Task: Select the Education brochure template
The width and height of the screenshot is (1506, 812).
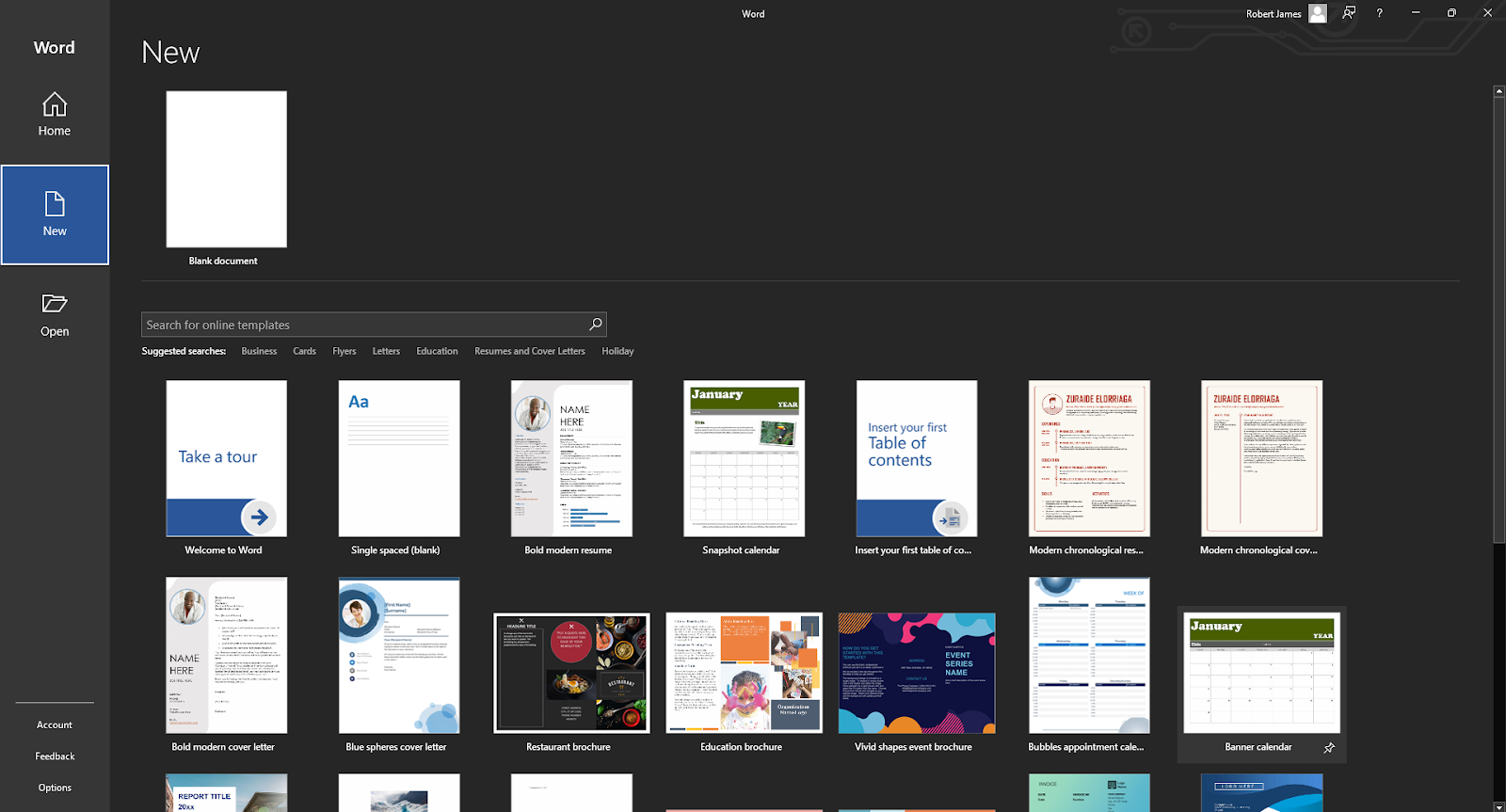Action: pos(744,673)
